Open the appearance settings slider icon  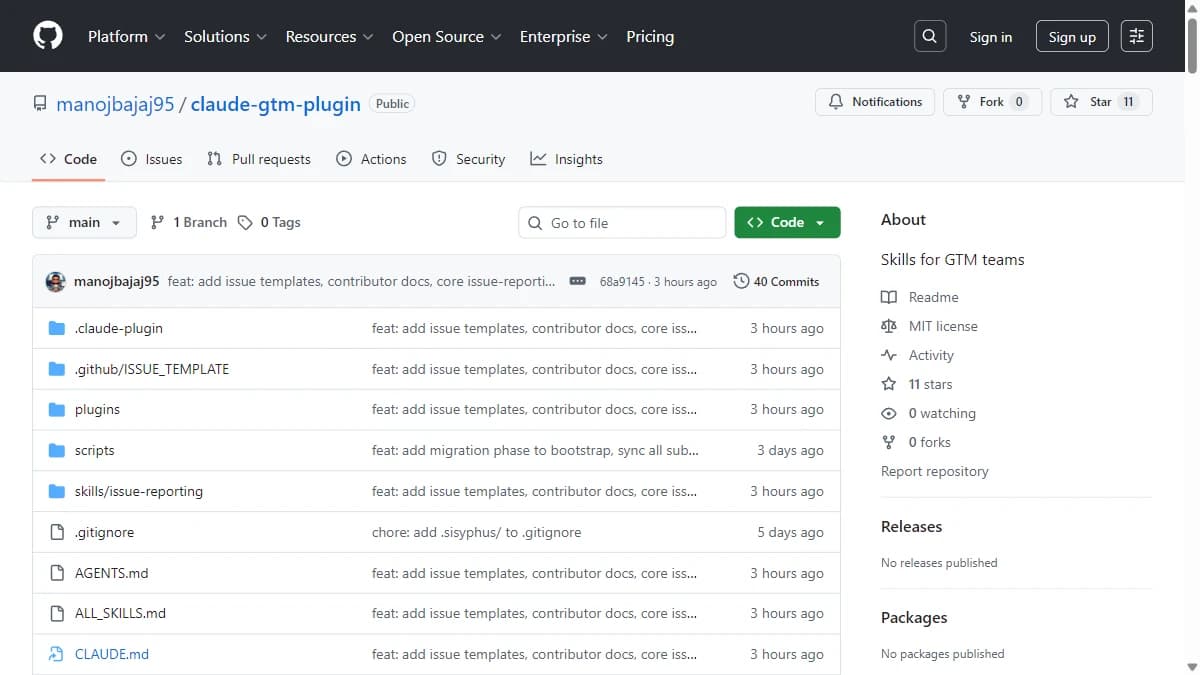pyautogui.click(x=1137, y=36)
